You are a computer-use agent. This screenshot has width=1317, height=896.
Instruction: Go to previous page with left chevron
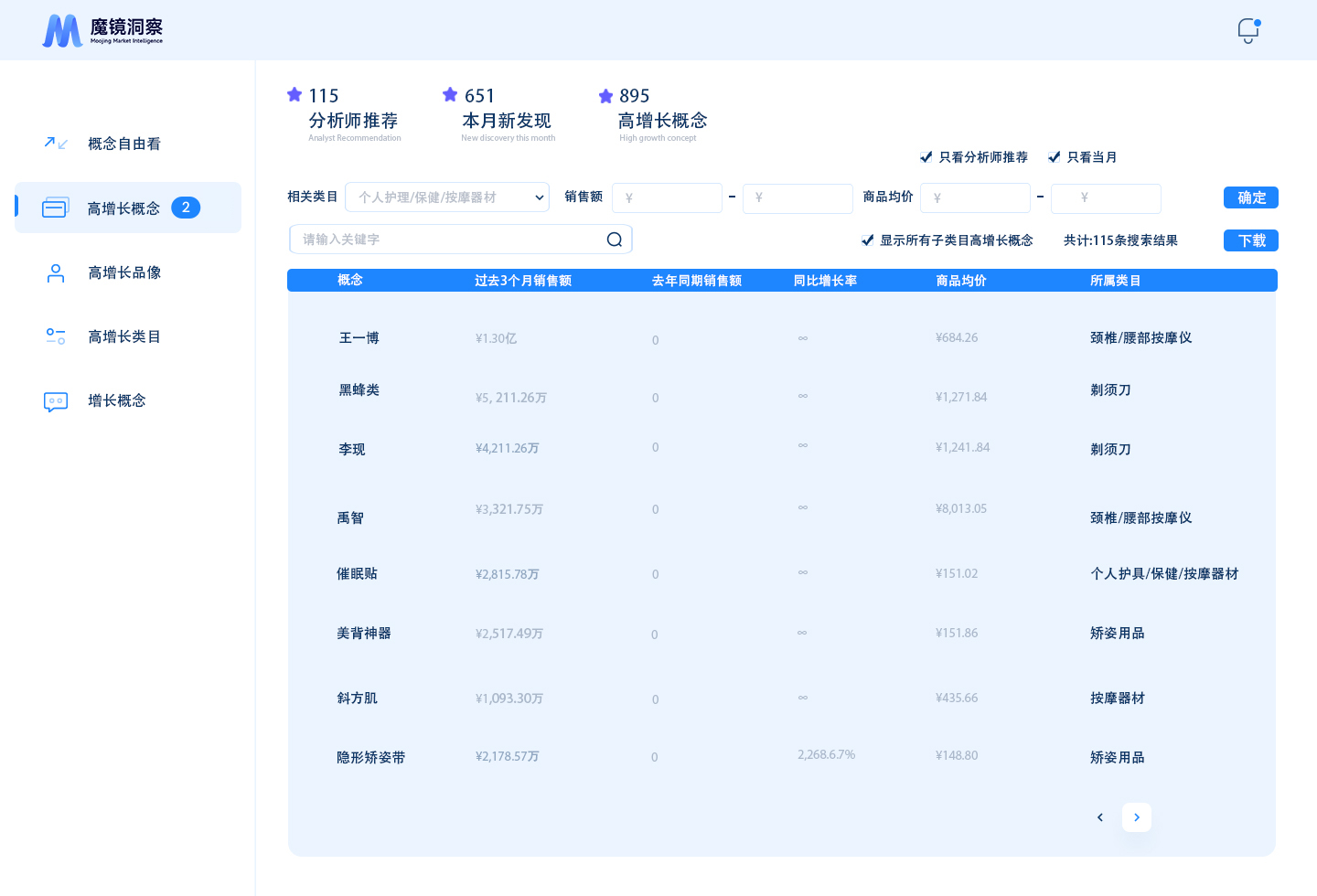(x=1100, y=817)
